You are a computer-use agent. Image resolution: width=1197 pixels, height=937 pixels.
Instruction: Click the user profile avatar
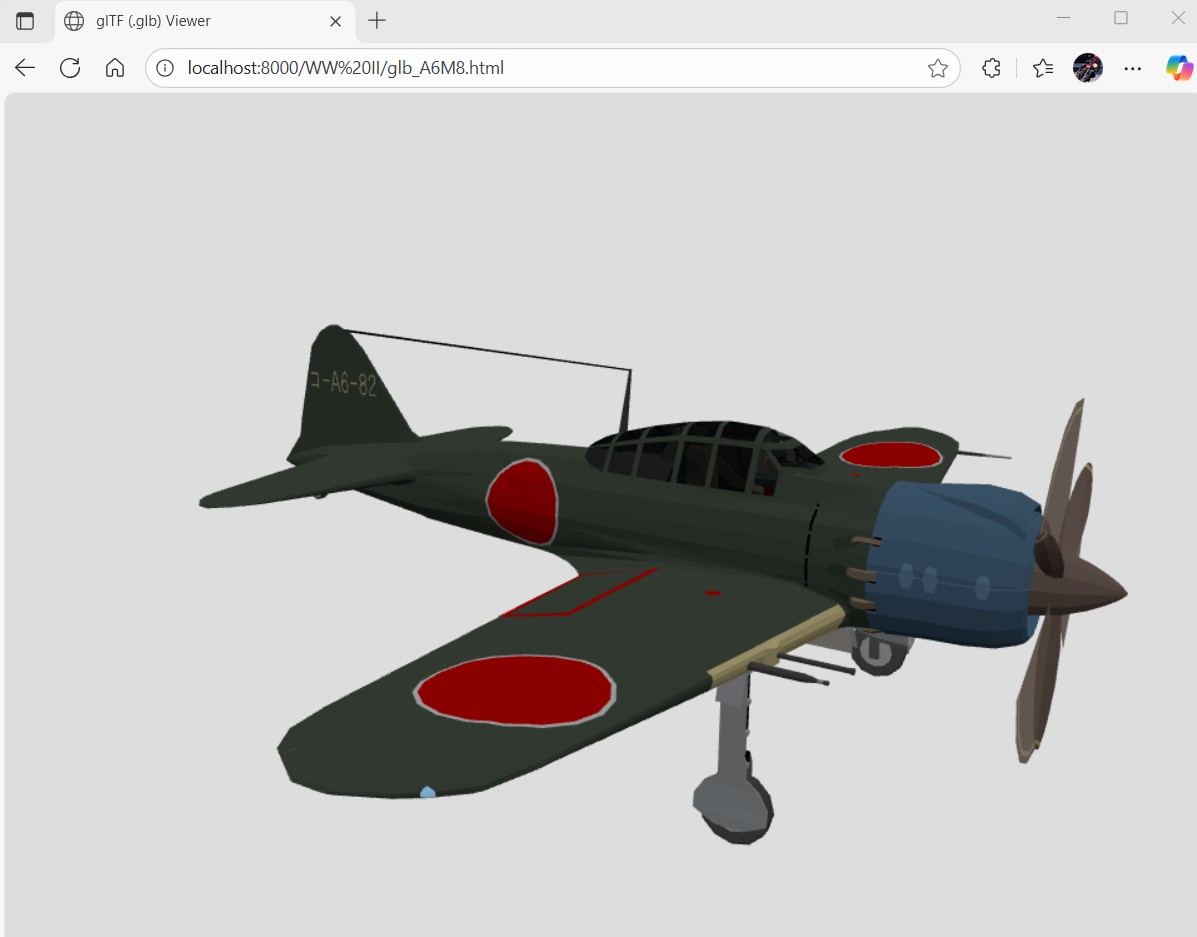coord(1087,68)
